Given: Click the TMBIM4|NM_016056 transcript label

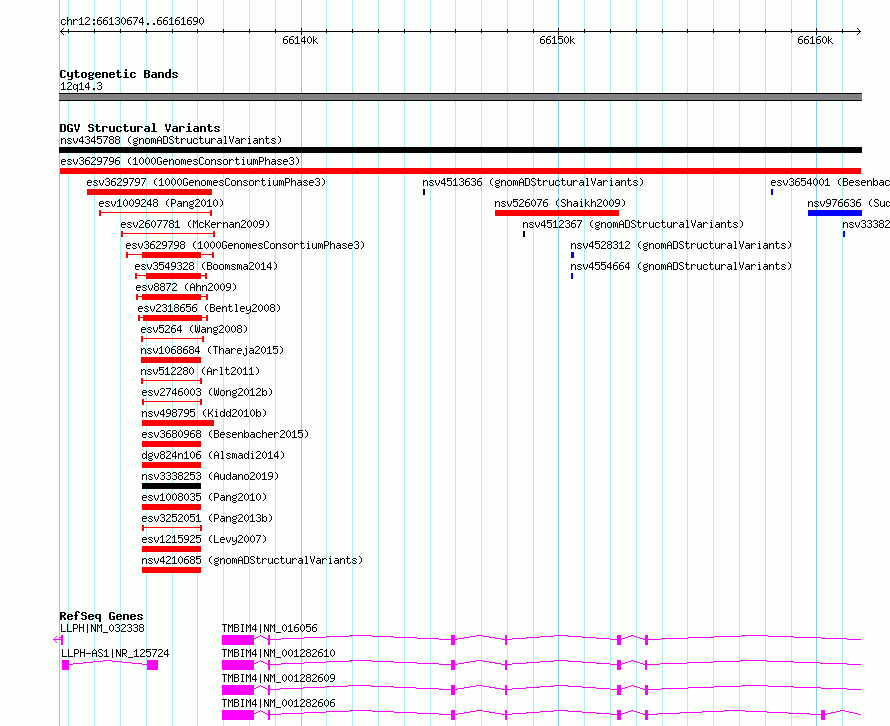Looking at the screenshot, I should click(270, 628).
